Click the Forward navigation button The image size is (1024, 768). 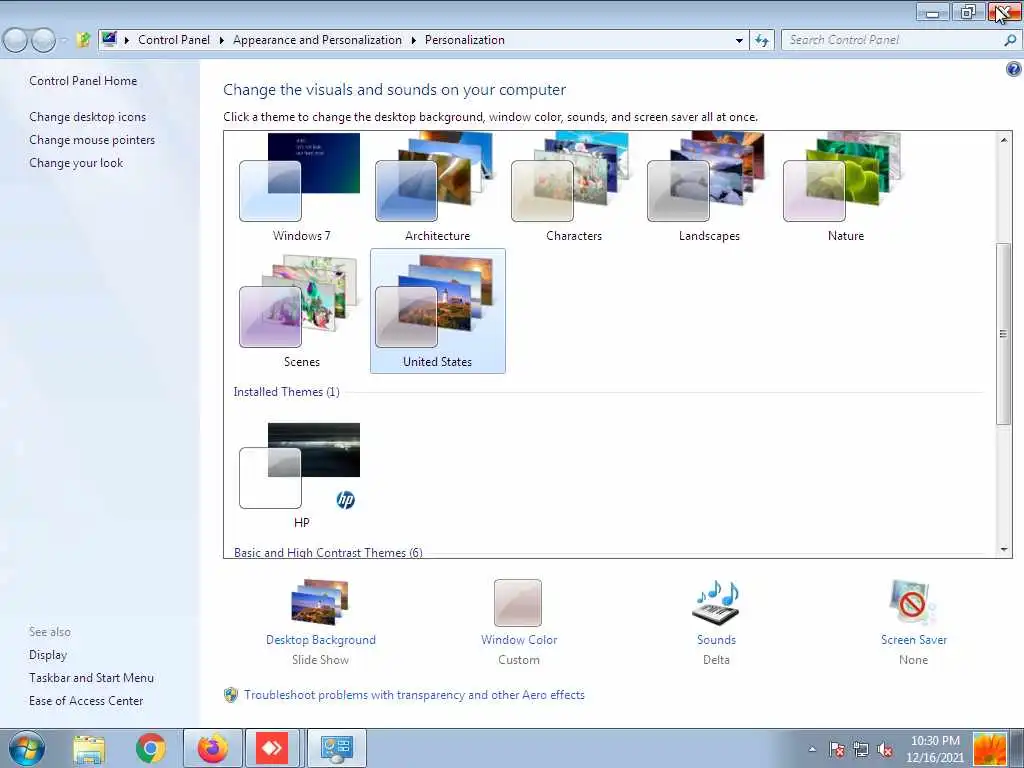click(43, 40)
